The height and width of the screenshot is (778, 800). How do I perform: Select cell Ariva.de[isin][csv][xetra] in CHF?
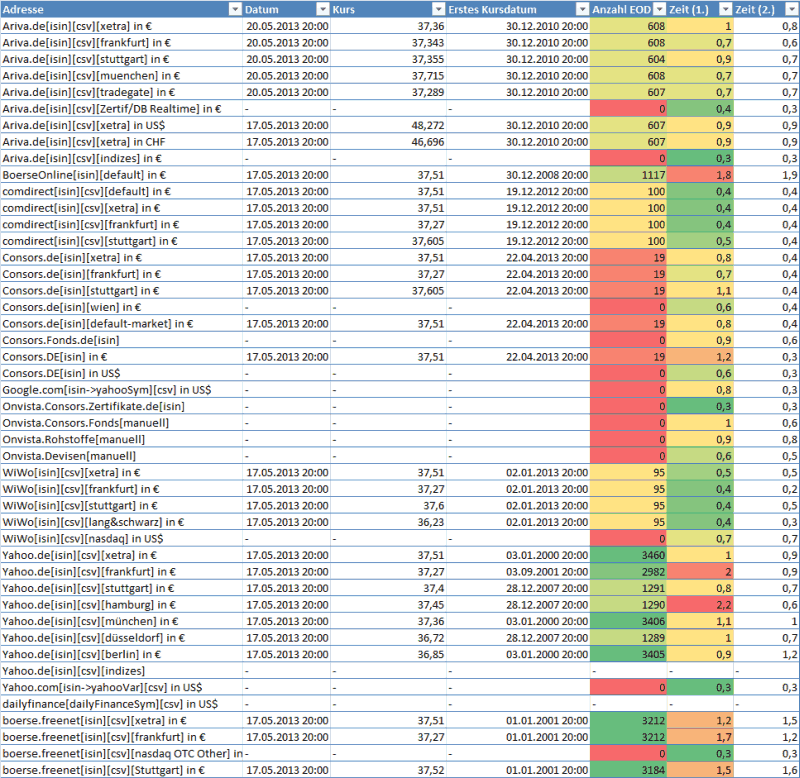coord(121,142)
